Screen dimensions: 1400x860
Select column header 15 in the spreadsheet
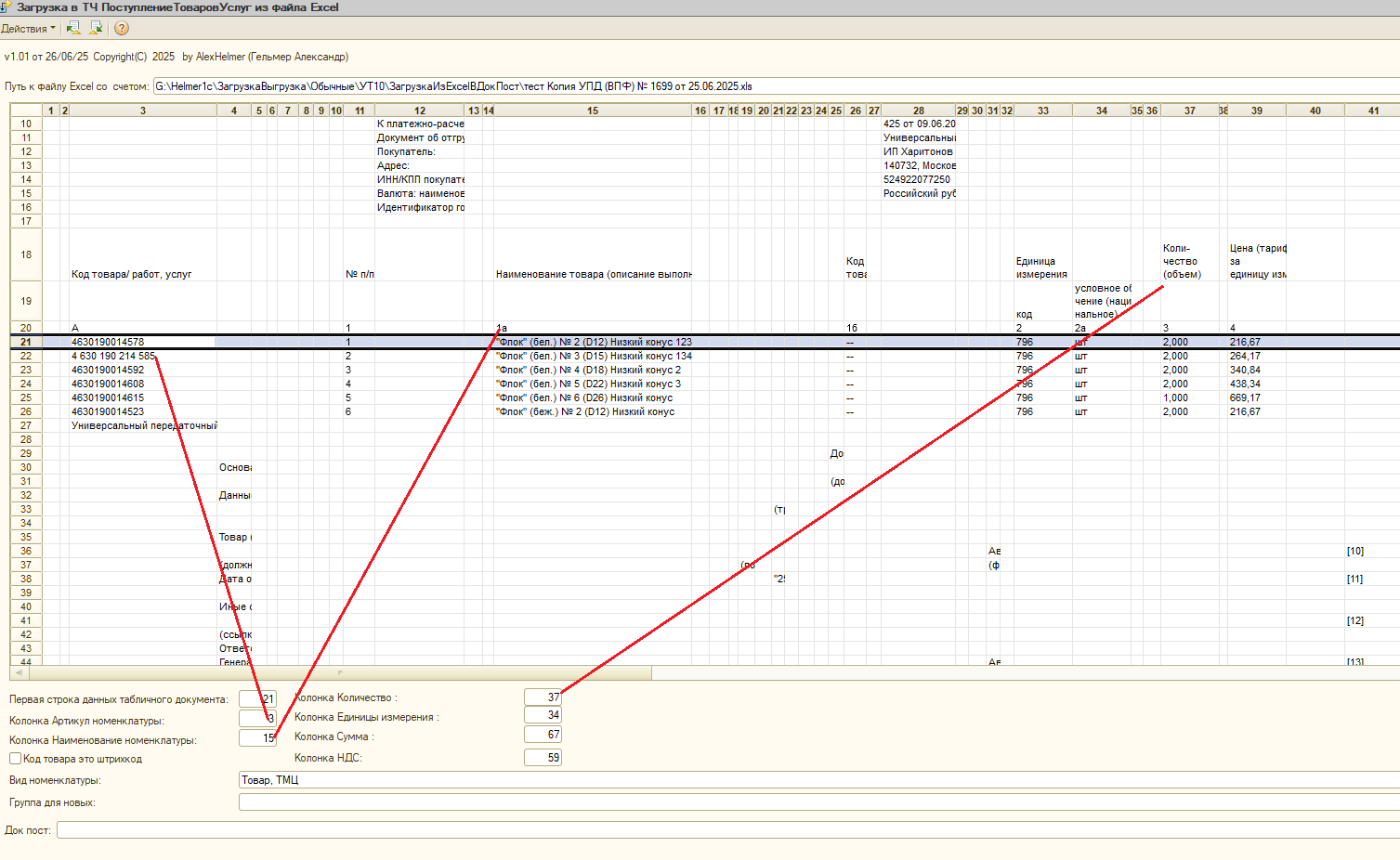click(593, 111)
